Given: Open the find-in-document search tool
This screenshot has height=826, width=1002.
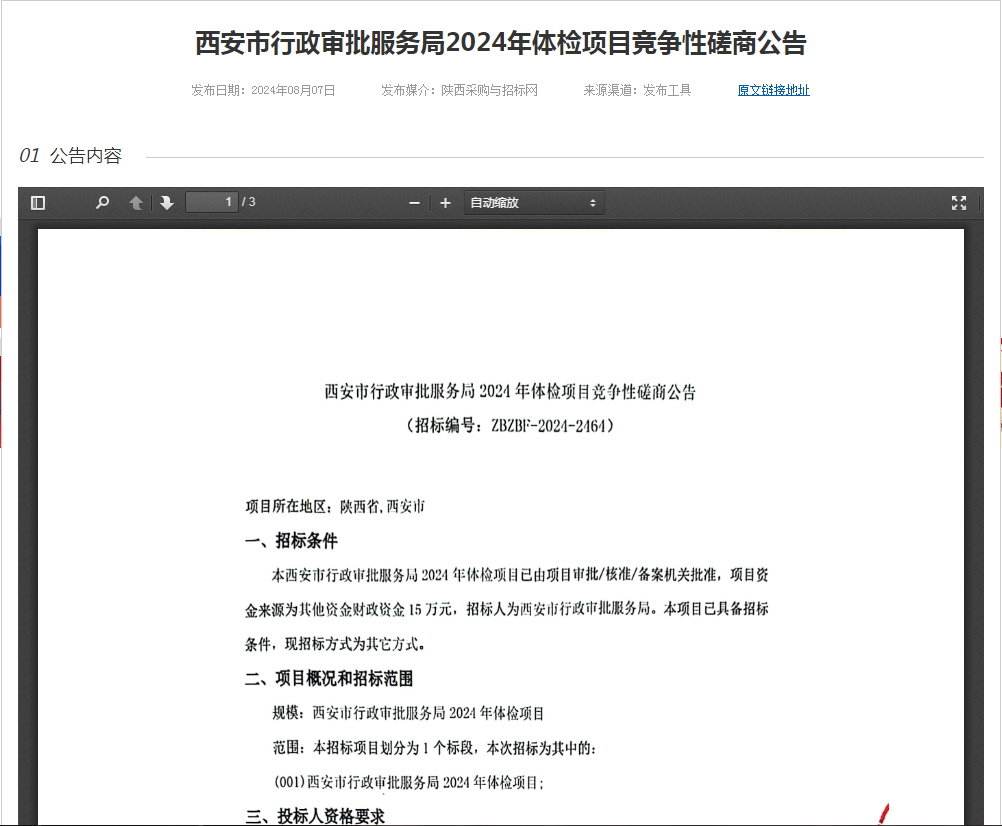Looking at the screenshot, I should 102,203.
